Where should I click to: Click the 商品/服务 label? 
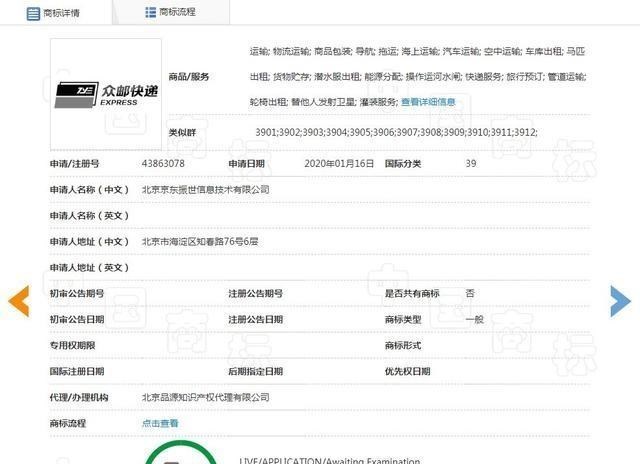tap(189, 77)
